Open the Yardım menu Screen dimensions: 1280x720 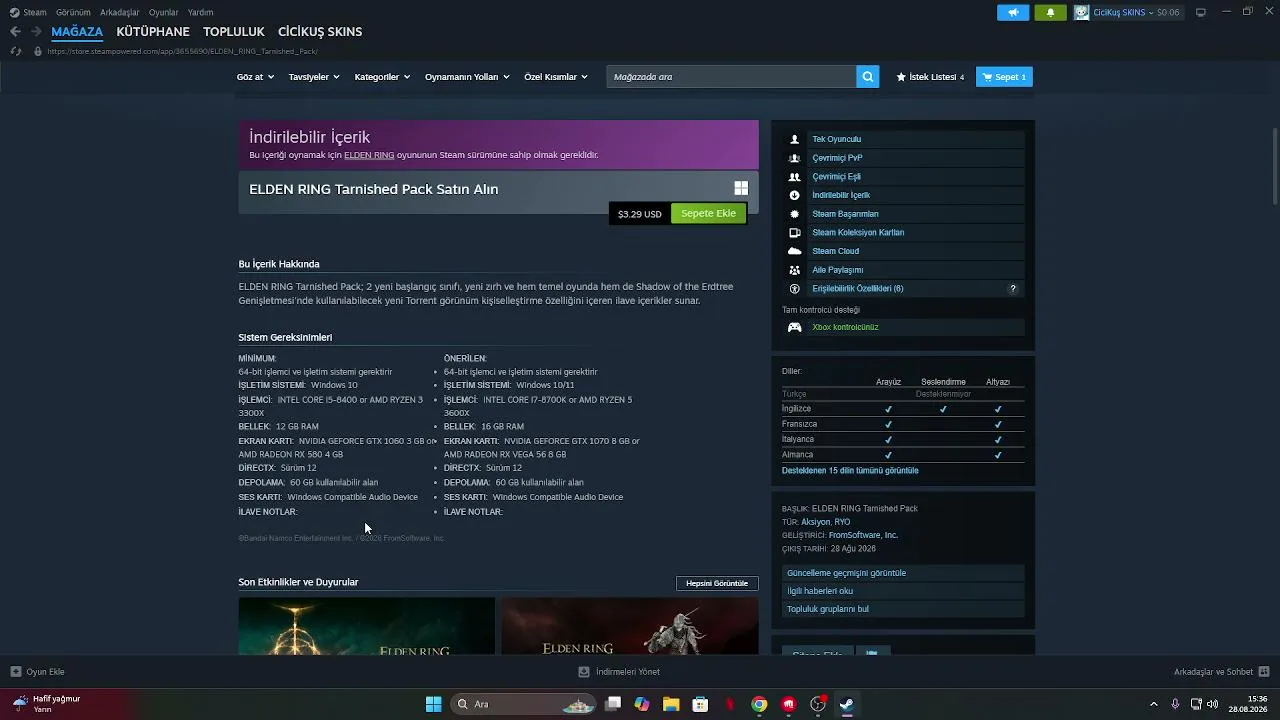[201, 12]
